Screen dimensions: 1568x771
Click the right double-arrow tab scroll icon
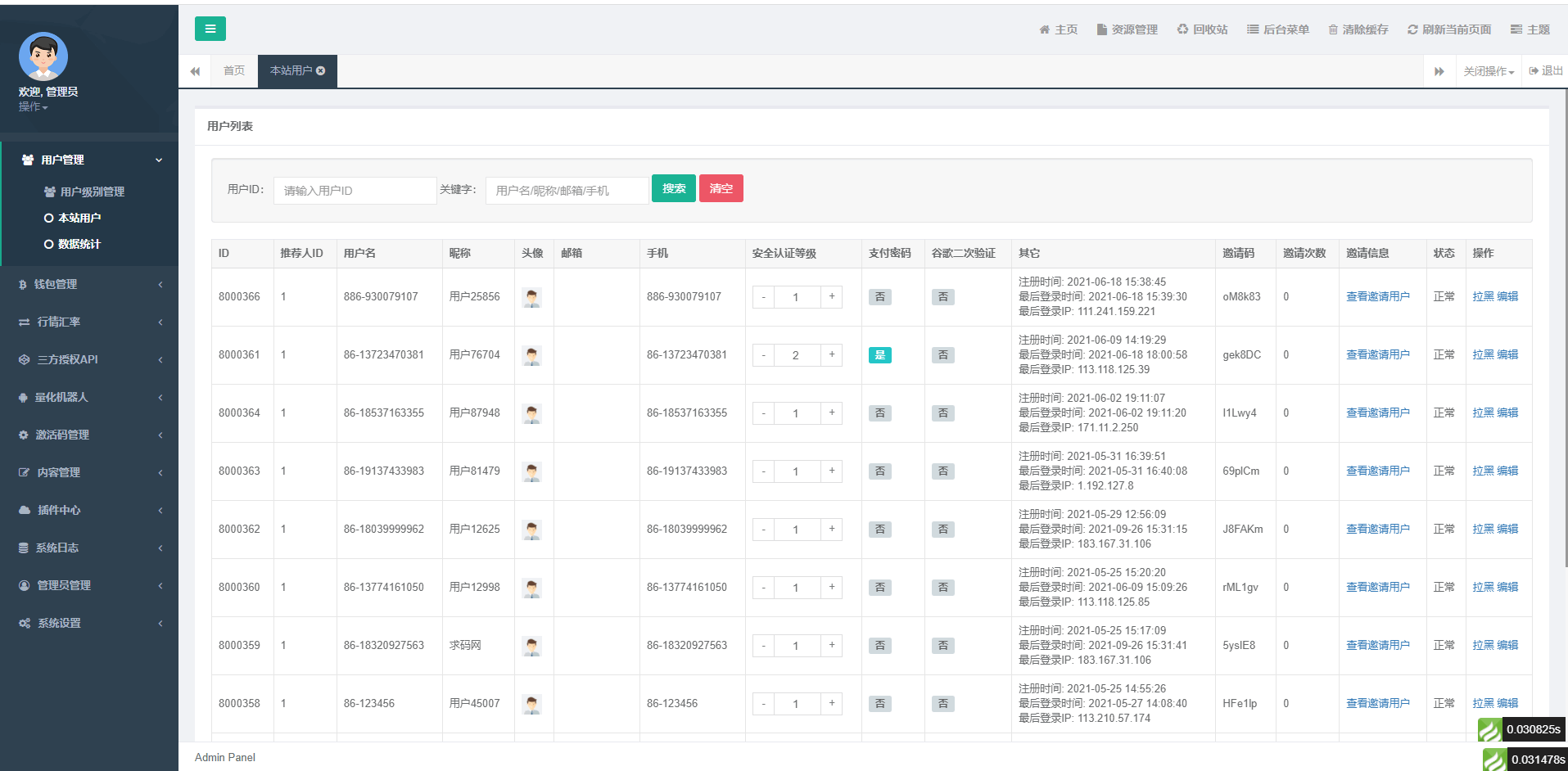[1439, 71]
